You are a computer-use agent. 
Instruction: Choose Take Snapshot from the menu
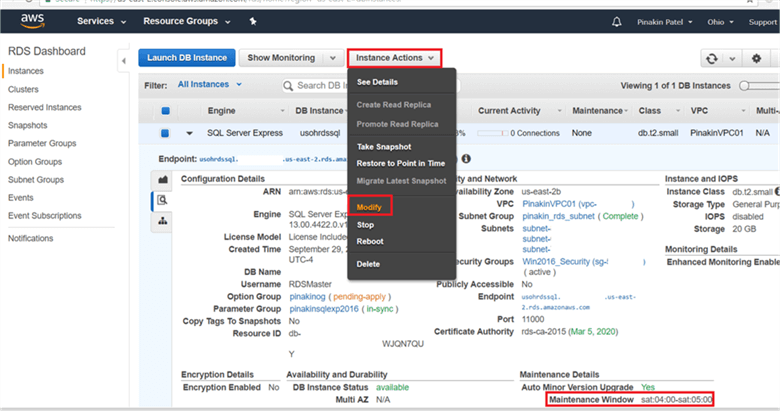coord(384,147)
